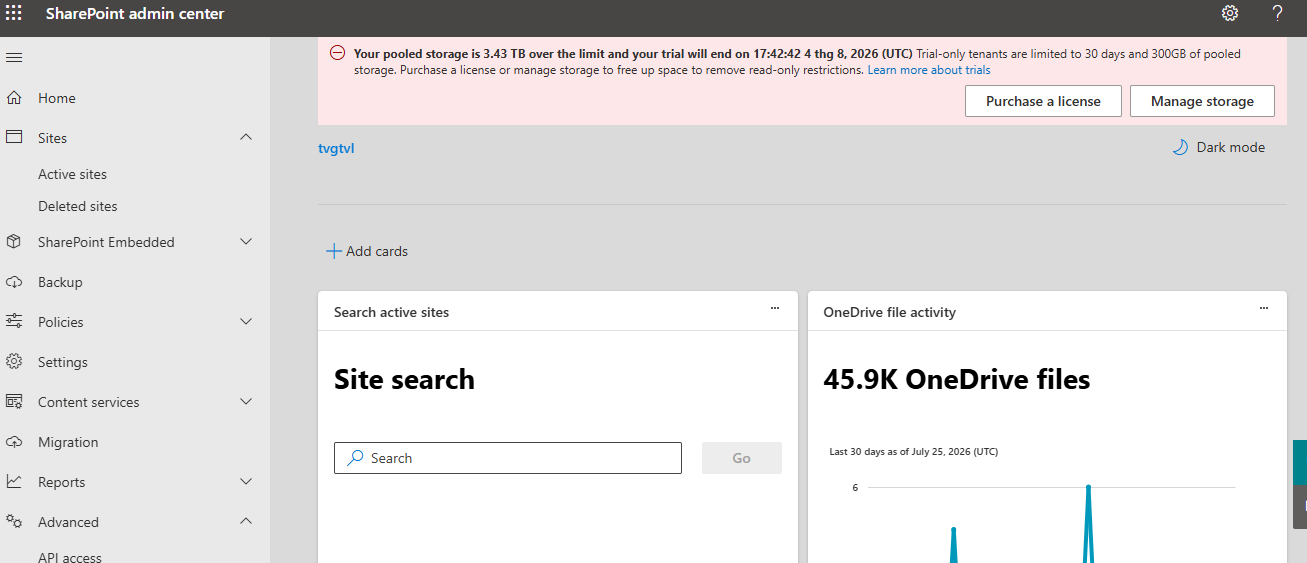
Task: Click Purchase a license button
Action: 1043,101
